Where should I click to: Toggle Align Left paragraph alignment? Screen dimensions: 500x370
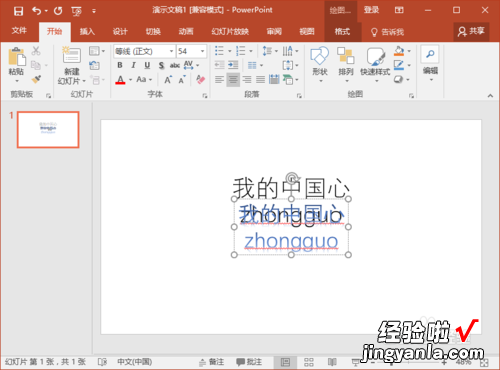point(219,79)
